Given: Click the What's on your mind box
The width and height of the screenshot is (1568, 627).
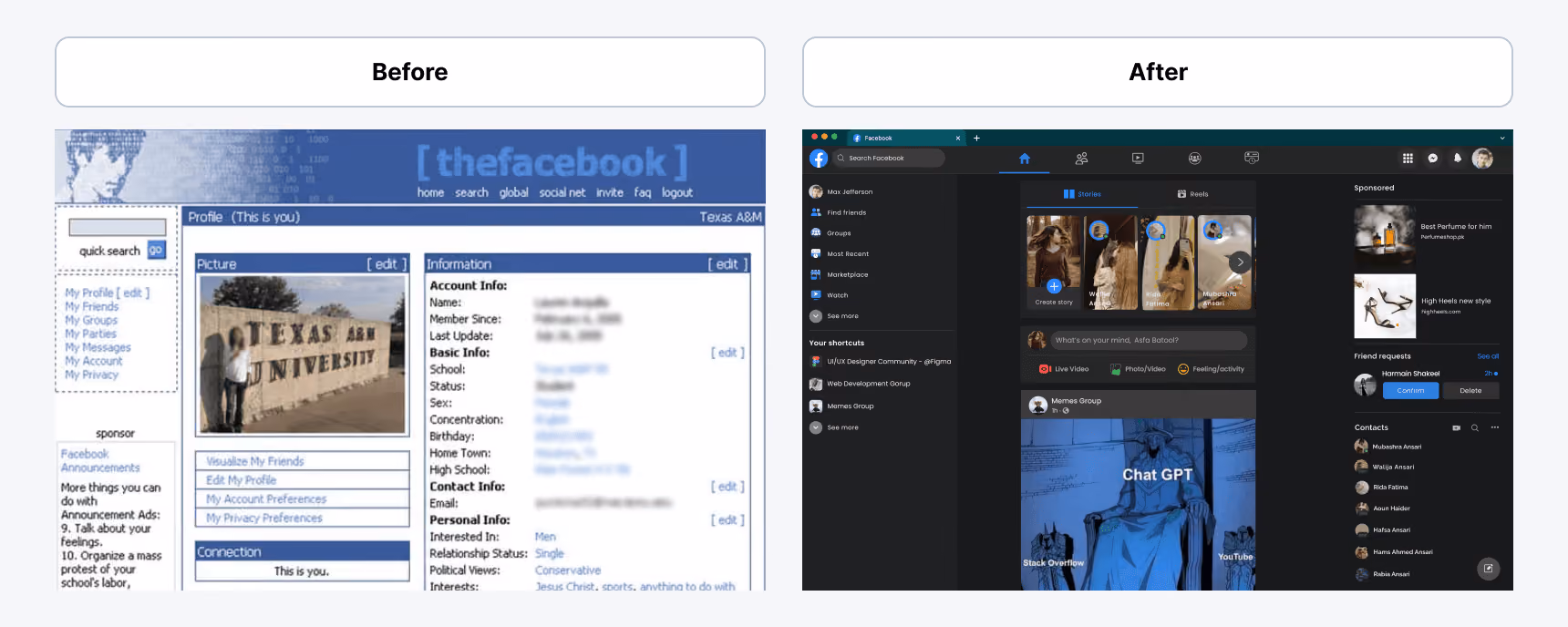Looking at the screenshot, I should (1148, 340).
